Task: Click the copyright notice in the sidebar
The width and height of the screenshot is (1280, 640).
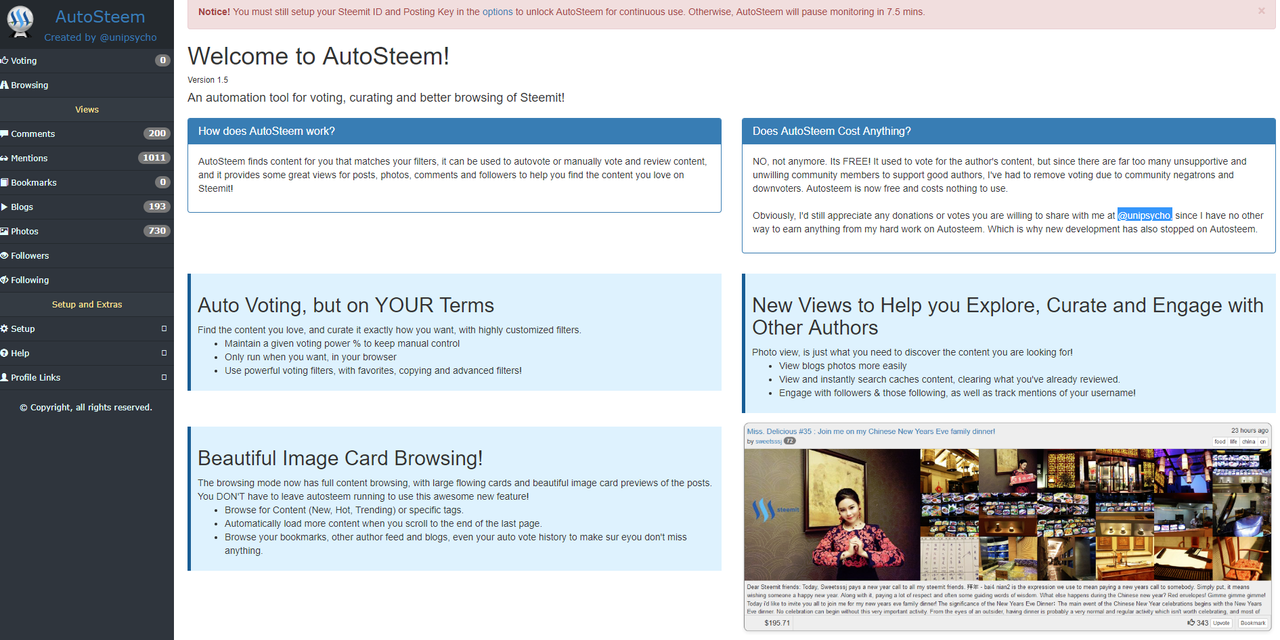Action: [86, 407]
